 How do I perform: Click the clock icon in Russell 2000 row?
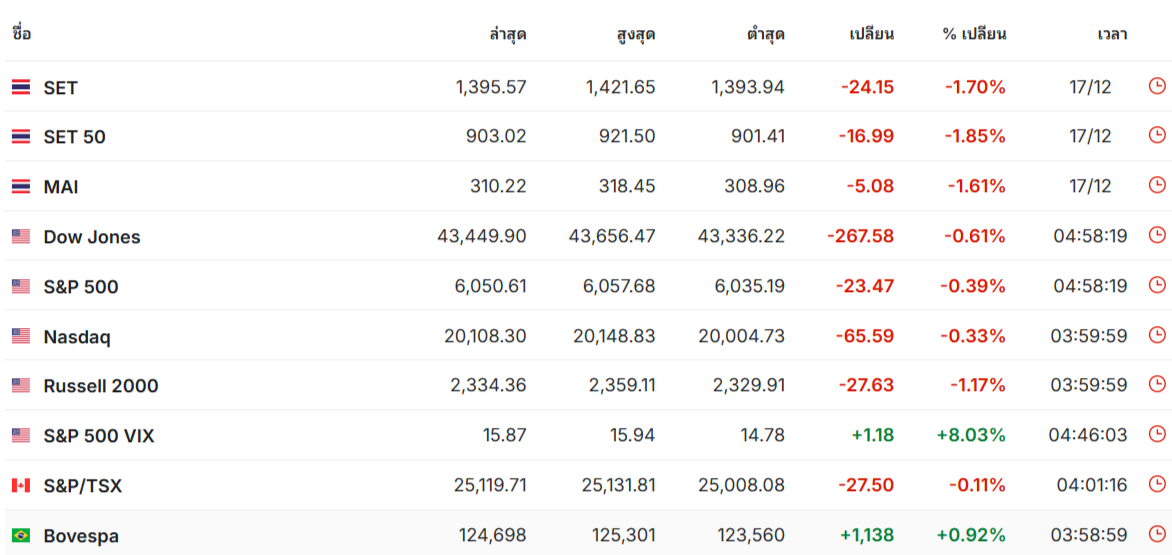(1156, 385)
